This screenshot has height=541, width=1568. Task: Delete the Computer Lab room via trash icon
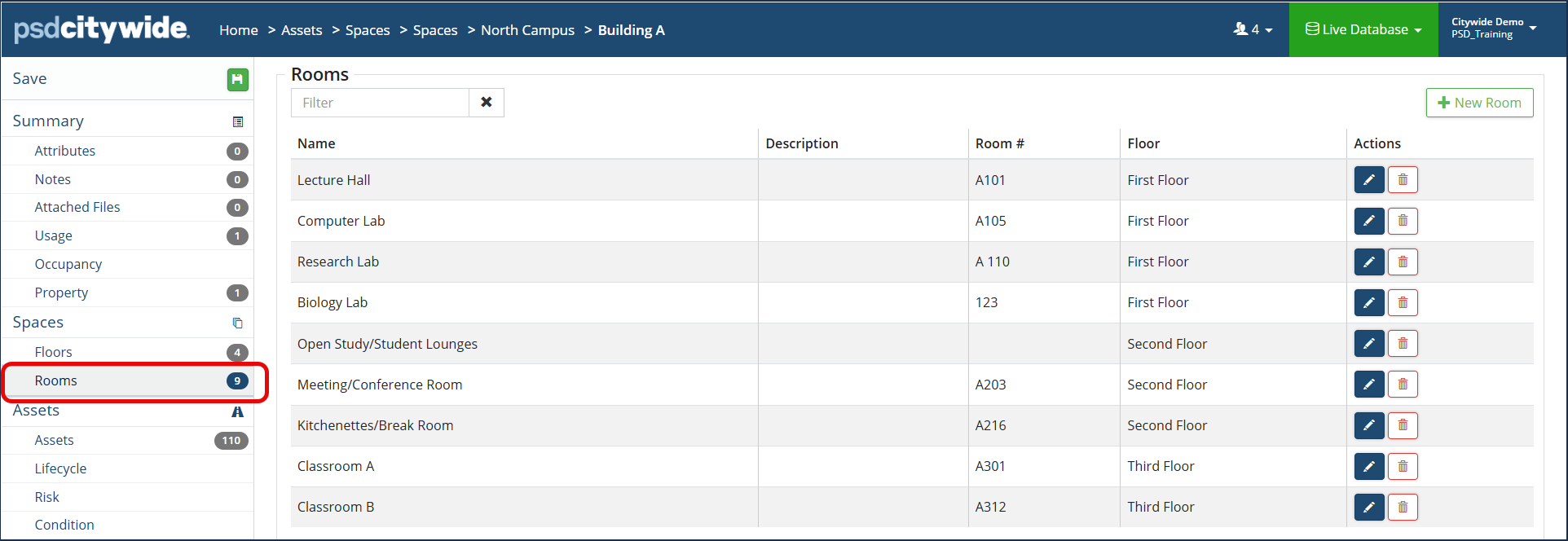(1403, 221)
